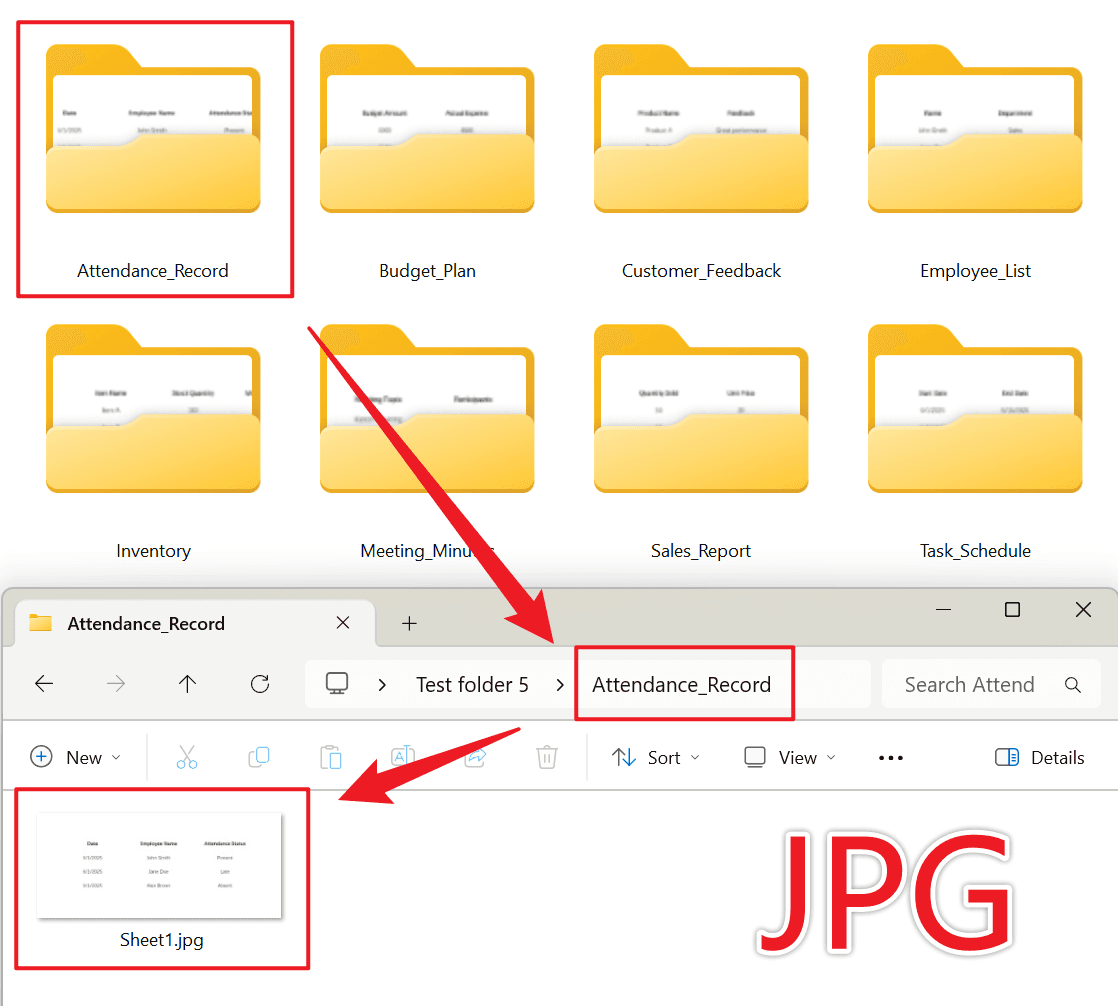This screenshot has height=1006, width=1118.
Task: Expand the Sort options dropdown
Action: pyautogui.click(x=656, y=757)
